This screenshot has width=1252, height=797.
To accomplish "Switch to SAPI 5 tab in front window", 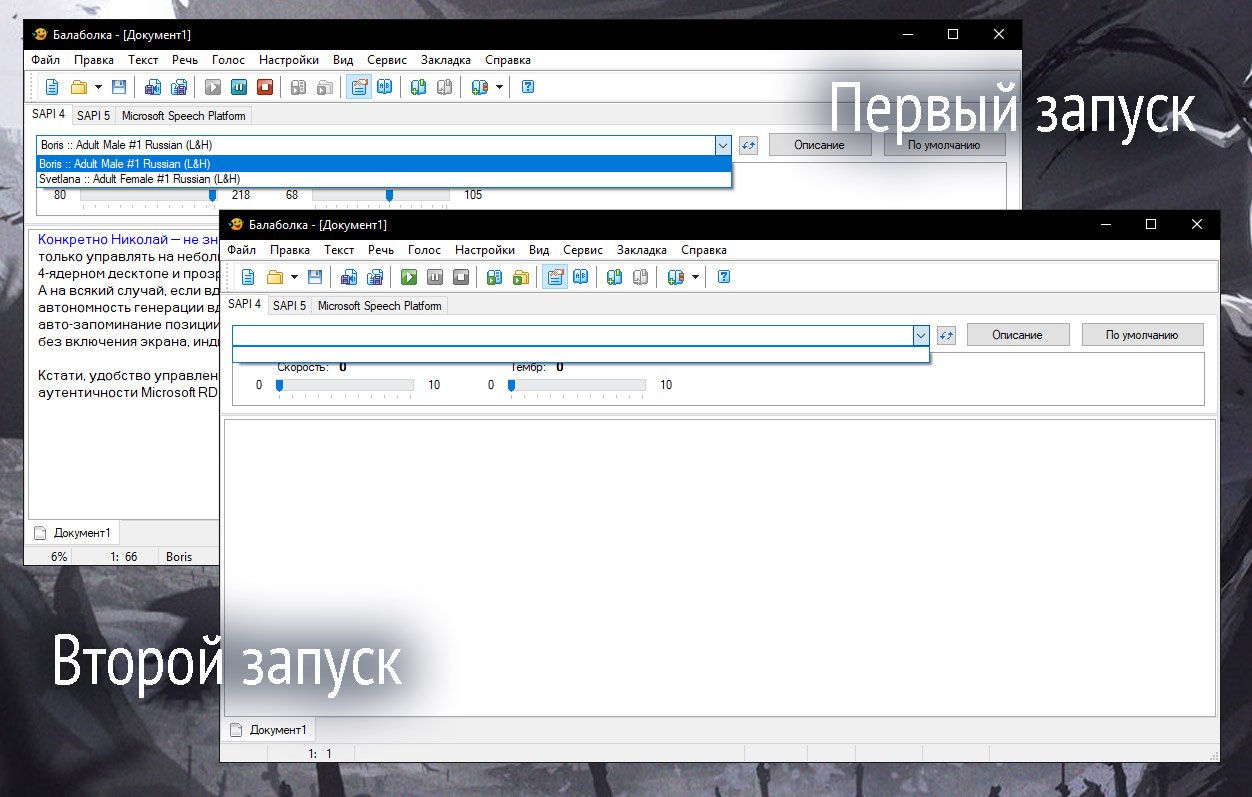I will pyautogui.click(x=289, y=306).
